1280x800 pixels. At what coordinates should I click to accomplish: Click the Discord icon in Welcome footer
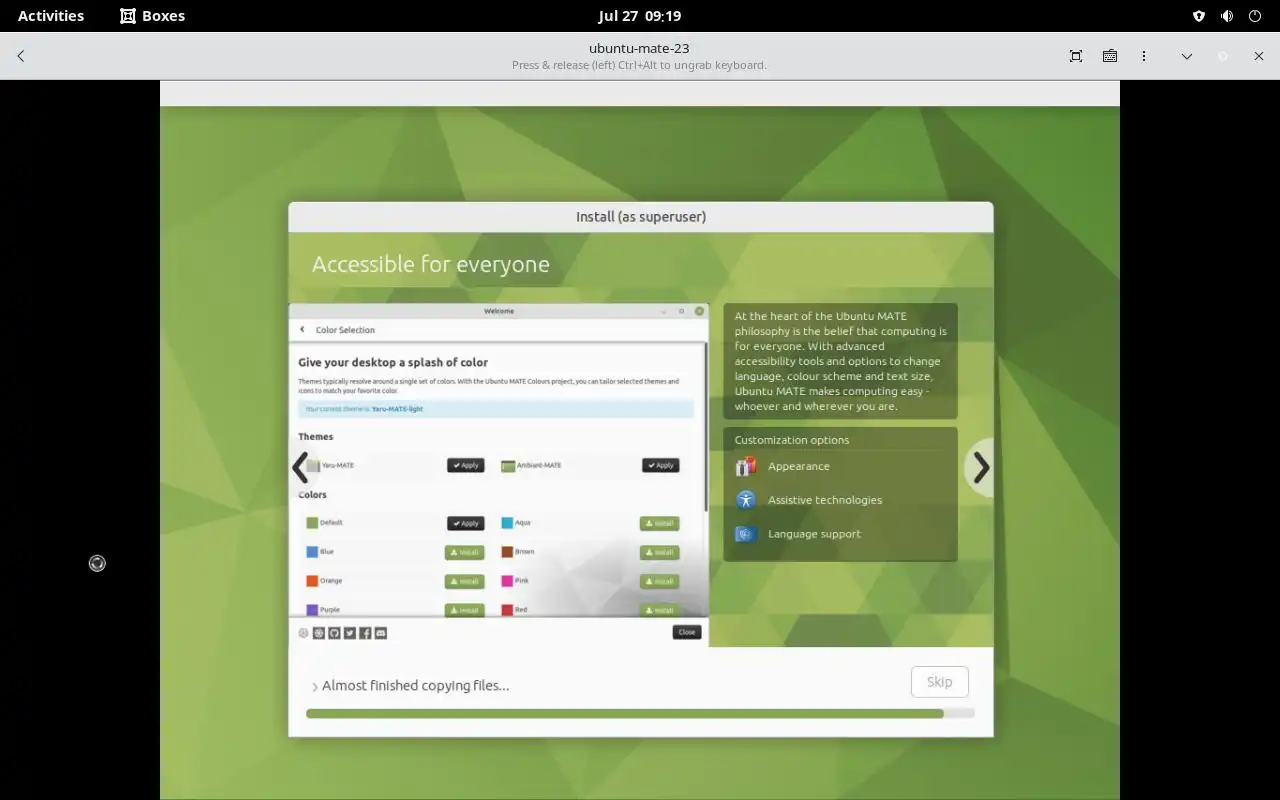380,633
